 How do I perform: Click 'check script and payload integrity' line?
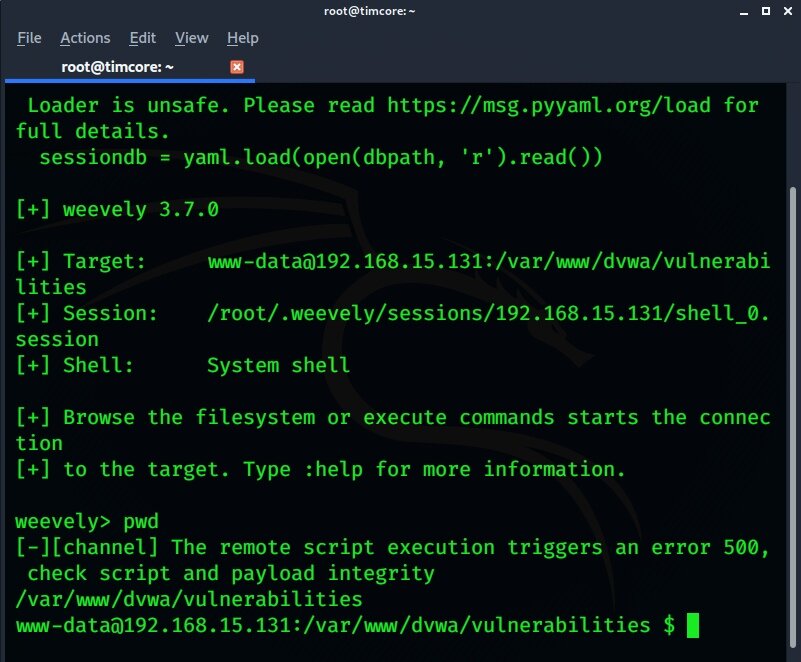coord(231,573)
